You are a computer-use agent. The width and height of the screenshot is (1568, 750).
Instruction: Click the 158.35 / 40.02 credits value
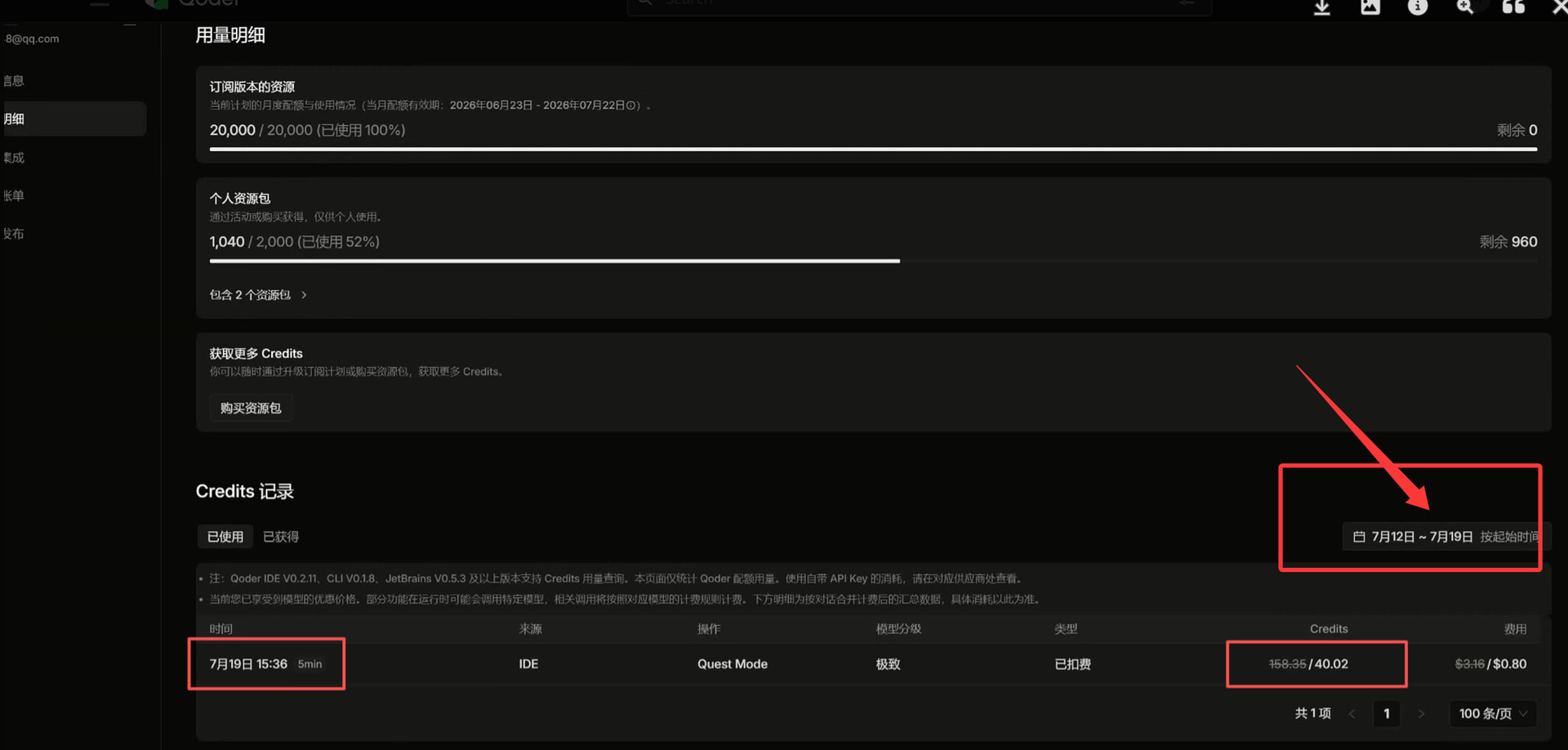click(1308, 664)
